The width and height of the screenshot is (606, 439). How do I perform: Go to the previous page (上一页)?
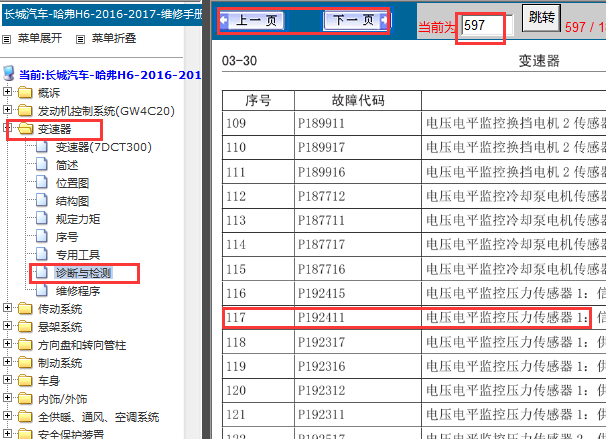point(252,20)
